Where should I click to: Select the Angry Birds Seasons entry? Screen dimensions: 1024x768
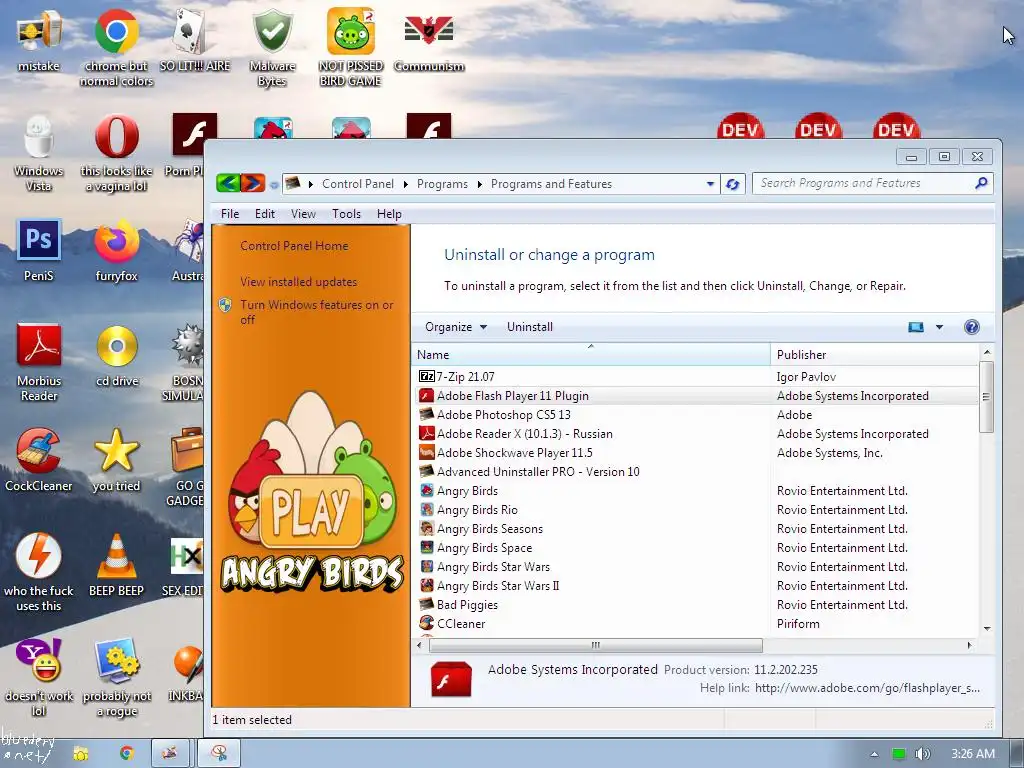point(697,528)
